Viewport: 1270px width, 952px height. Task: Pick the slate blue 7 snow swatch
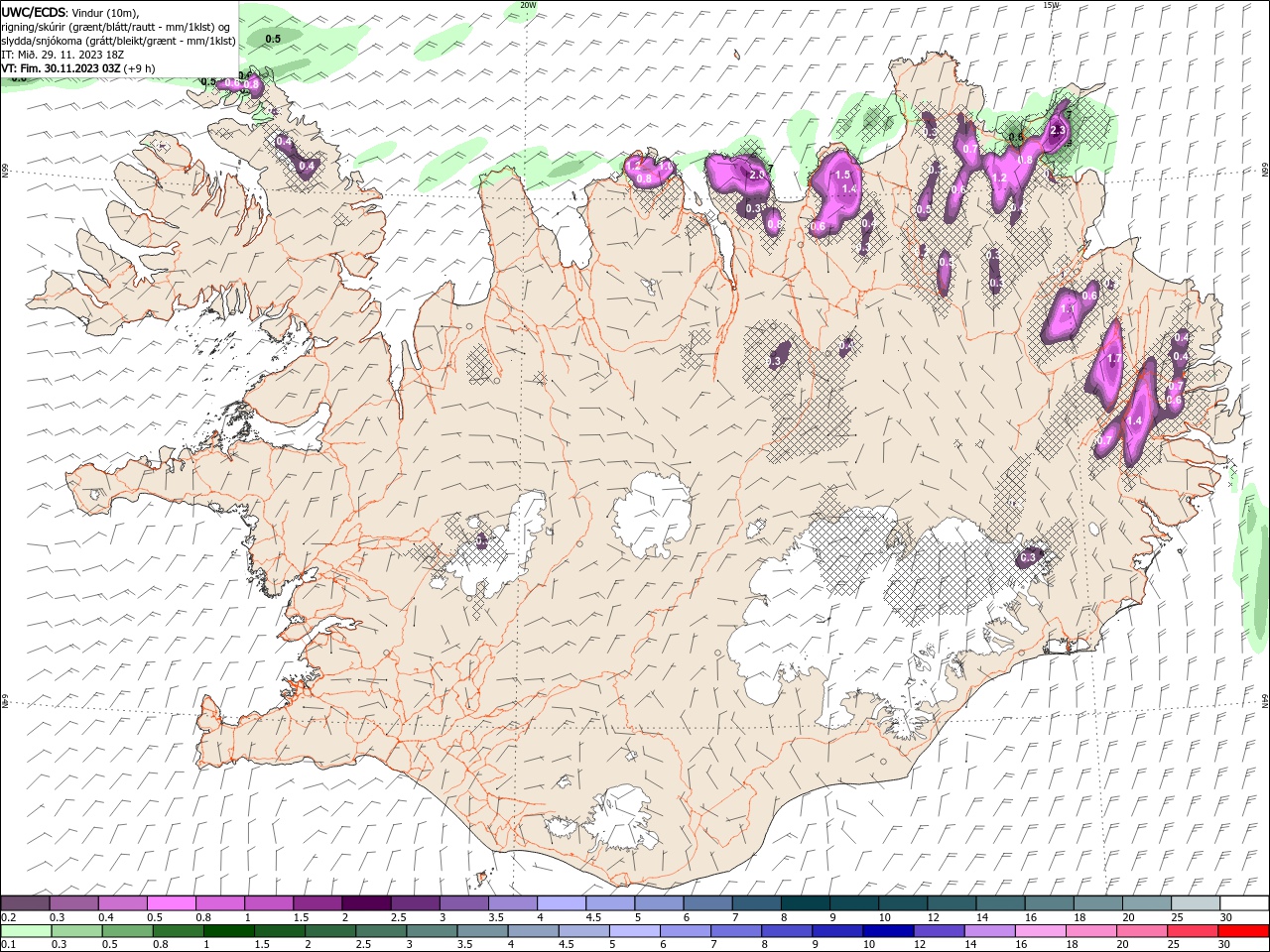(x=756, y=903)
